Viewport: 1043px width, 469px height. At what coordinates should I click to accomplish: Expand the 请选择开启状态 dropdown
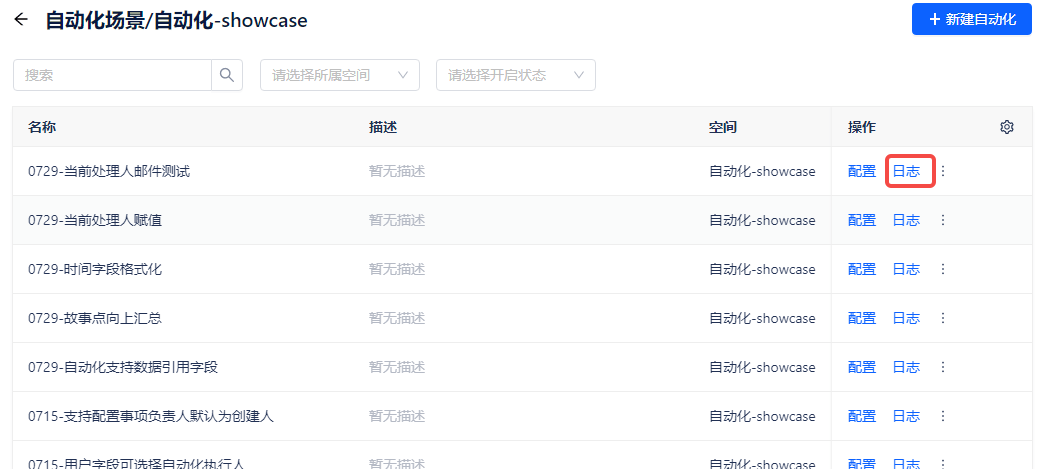[516, 75]
